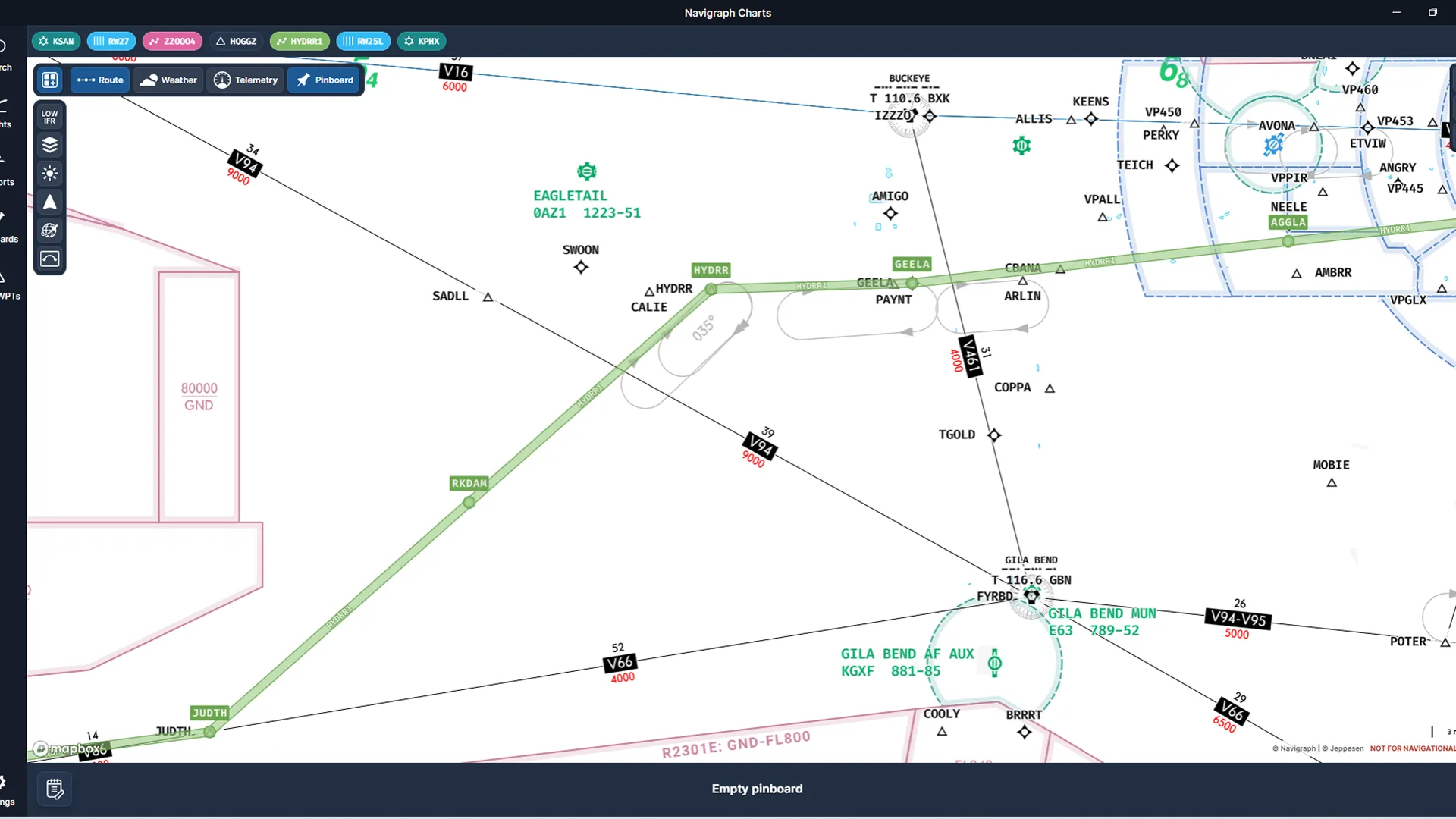Open the widget grid add icon
The width and height of the screenshot is (1456, 819).
pyautogui.click(x=50, y=80)
